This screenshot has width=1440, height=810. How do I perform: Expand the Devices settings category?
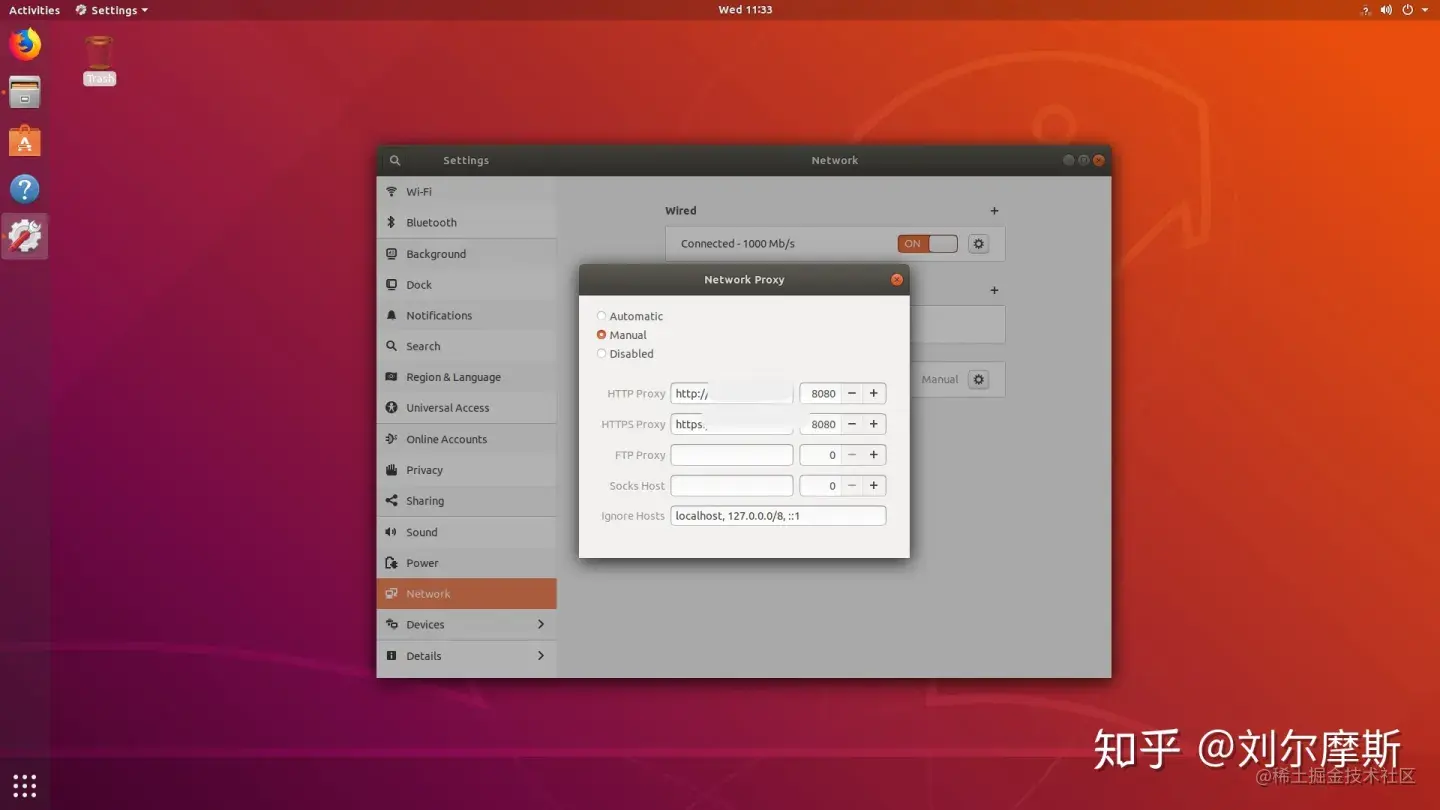coord(466,625)
